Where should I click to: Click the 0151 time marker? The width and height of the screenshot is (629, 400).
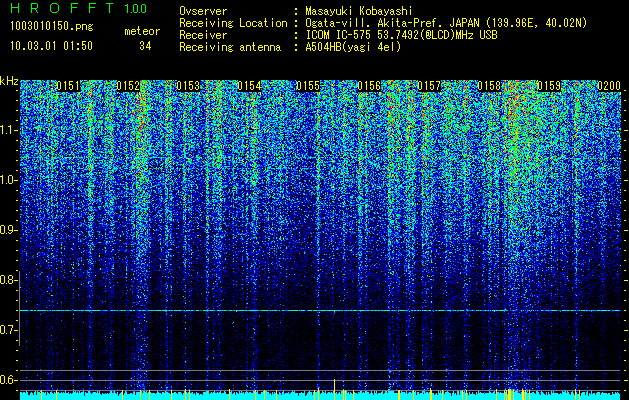pyautogui.click(x=68, y=87)
